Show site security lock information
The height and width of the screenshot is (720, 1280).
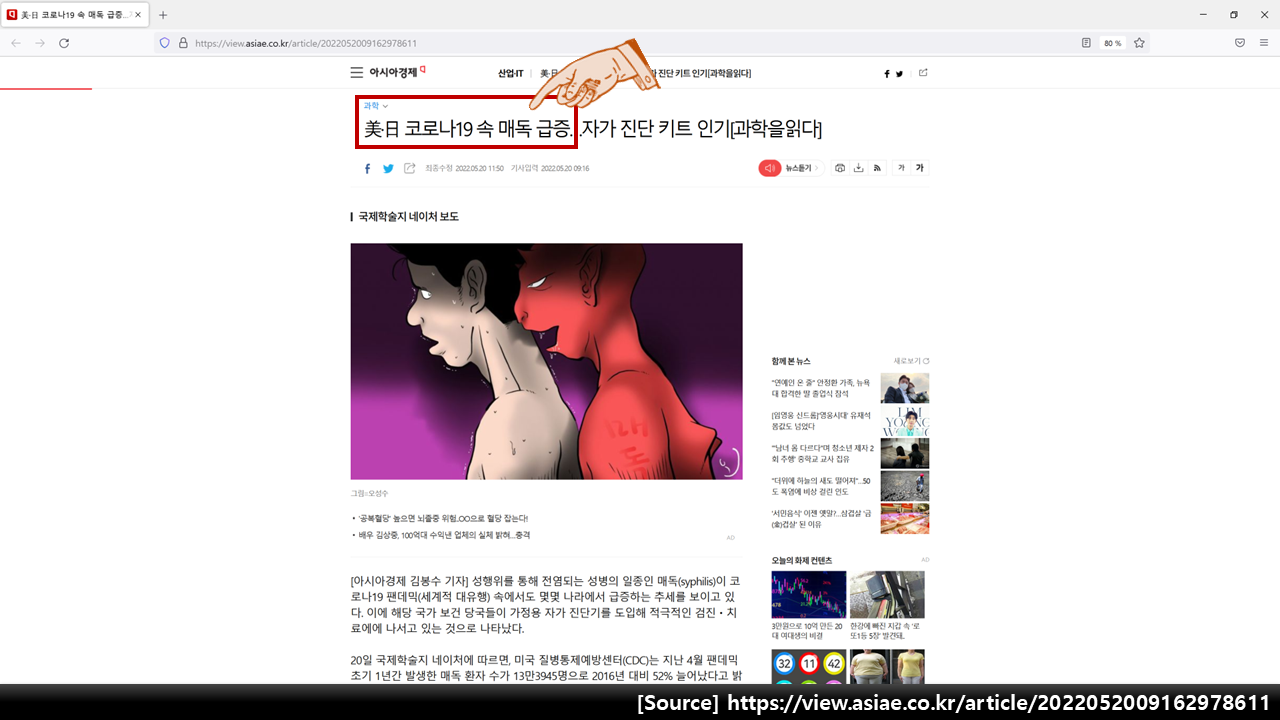pyautogui.click(x=183, y=43)
